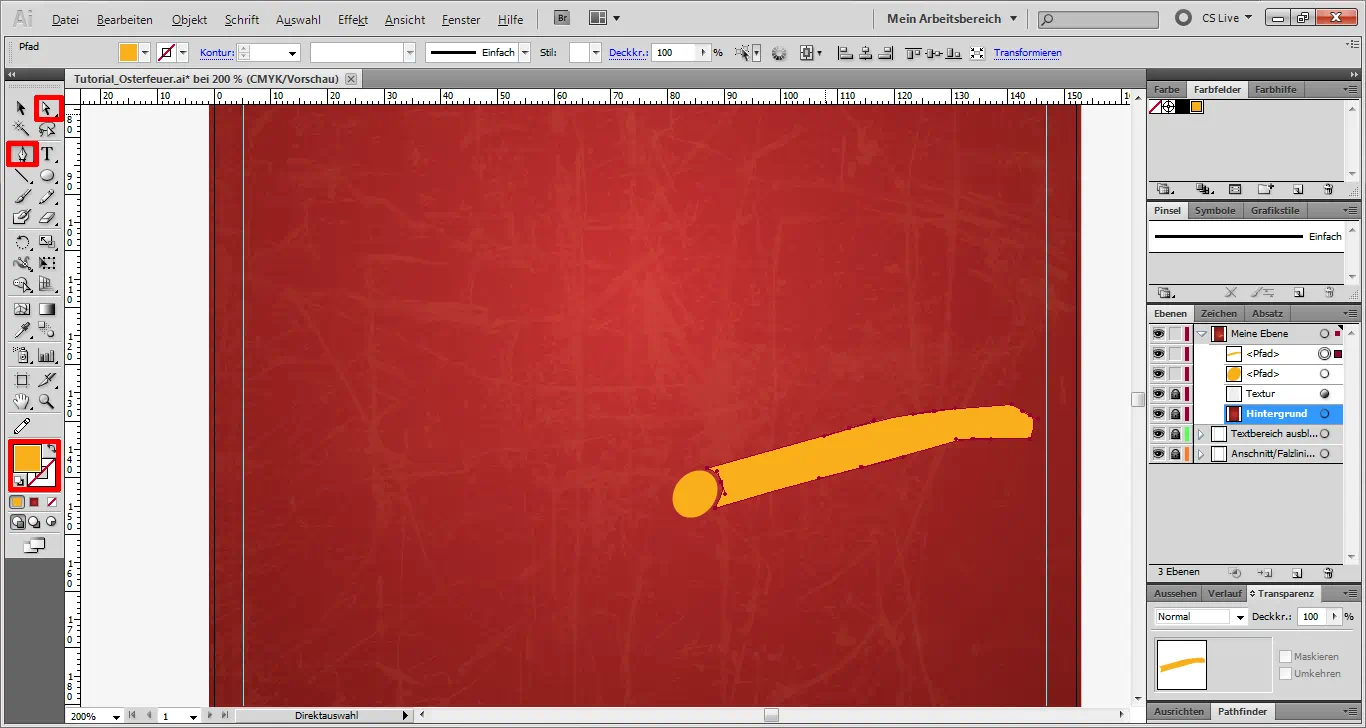Screen dimensions: 1366x728
Task: Hide the Textur layer visibility eye
Action: (x=1158, y=393)
